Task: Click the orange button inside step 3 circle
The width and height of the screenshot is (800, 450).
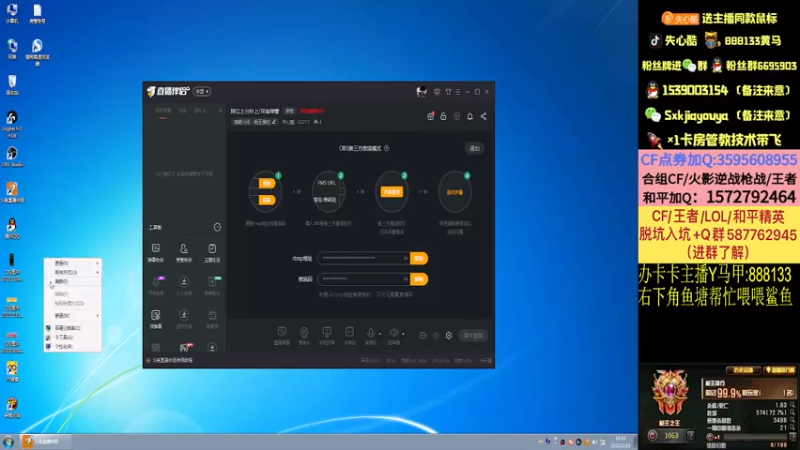Action: (391, 192)
